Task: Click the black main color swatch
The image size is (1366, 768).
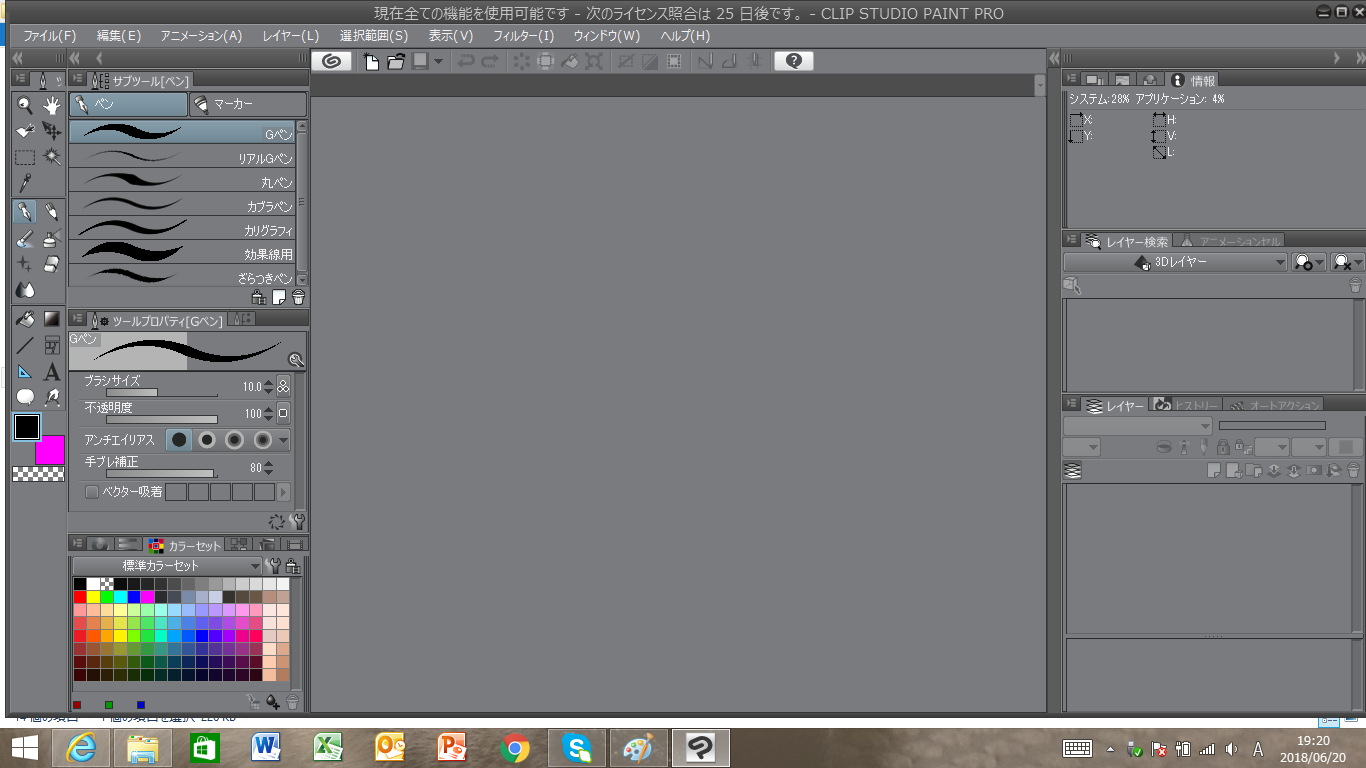Action: [27, 427]
